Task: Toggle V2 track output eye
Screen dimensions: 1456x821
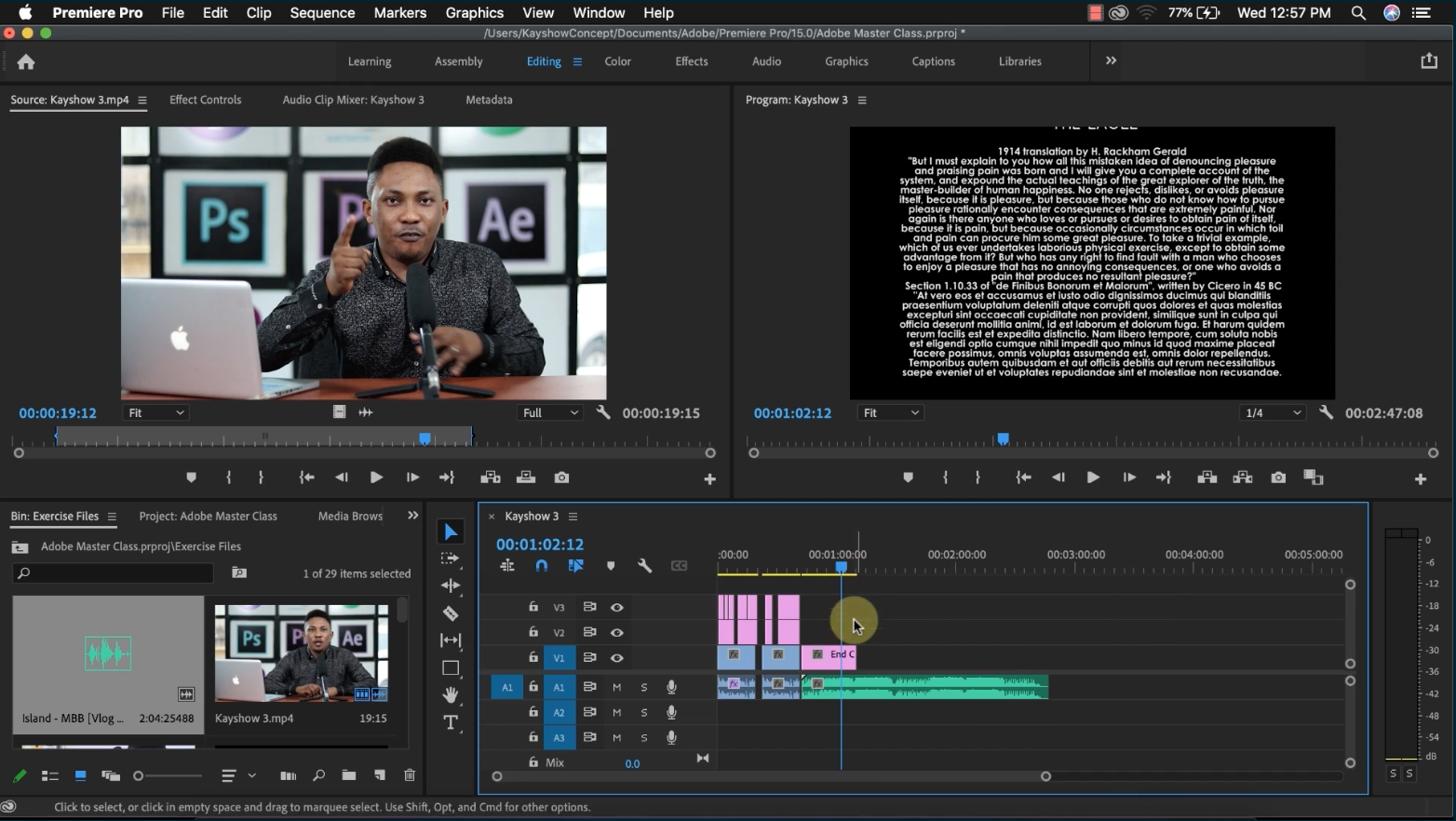Action: point(616,632)
